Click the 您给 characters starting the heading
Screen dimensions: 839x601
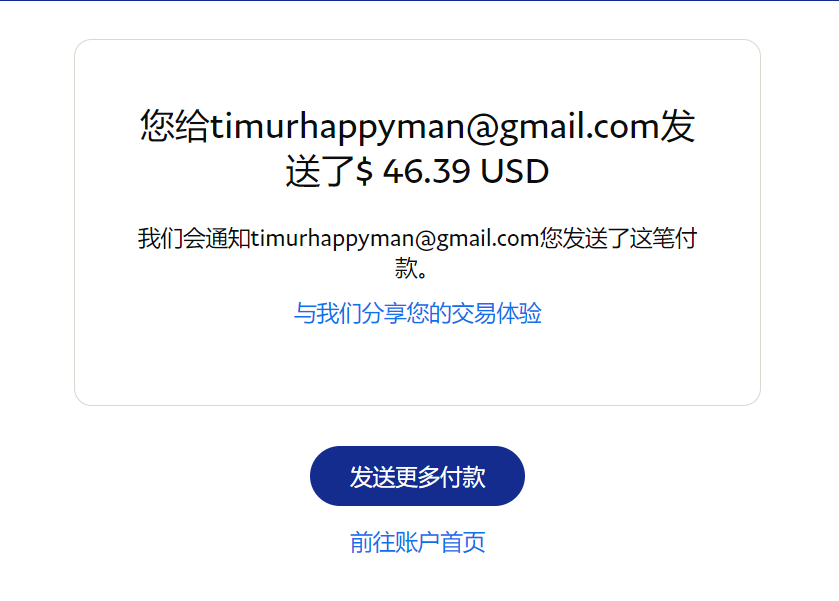175,126
